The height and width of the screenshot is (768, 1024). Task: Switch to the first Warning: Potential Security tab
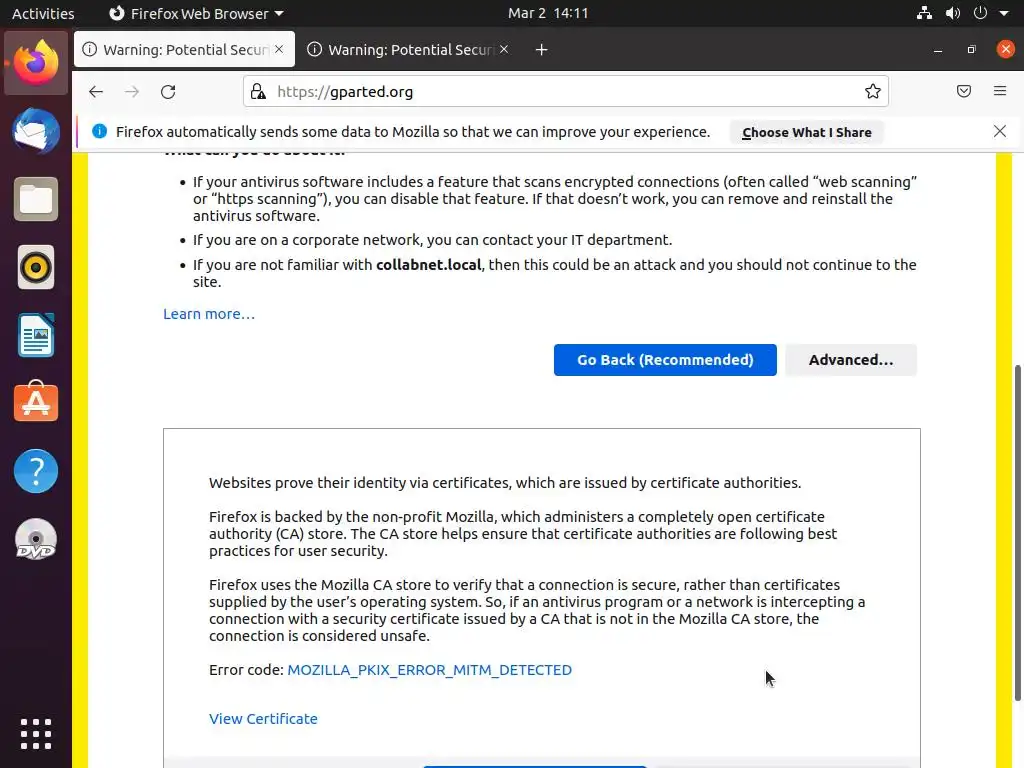pyautogui.click(x=184, y=50)
